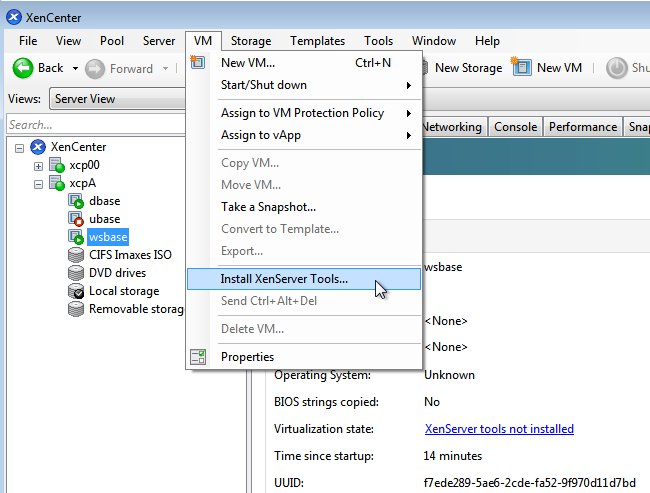Click the Operating System 'Unknown' value
The image size is (650, 493).
[449, 375]
